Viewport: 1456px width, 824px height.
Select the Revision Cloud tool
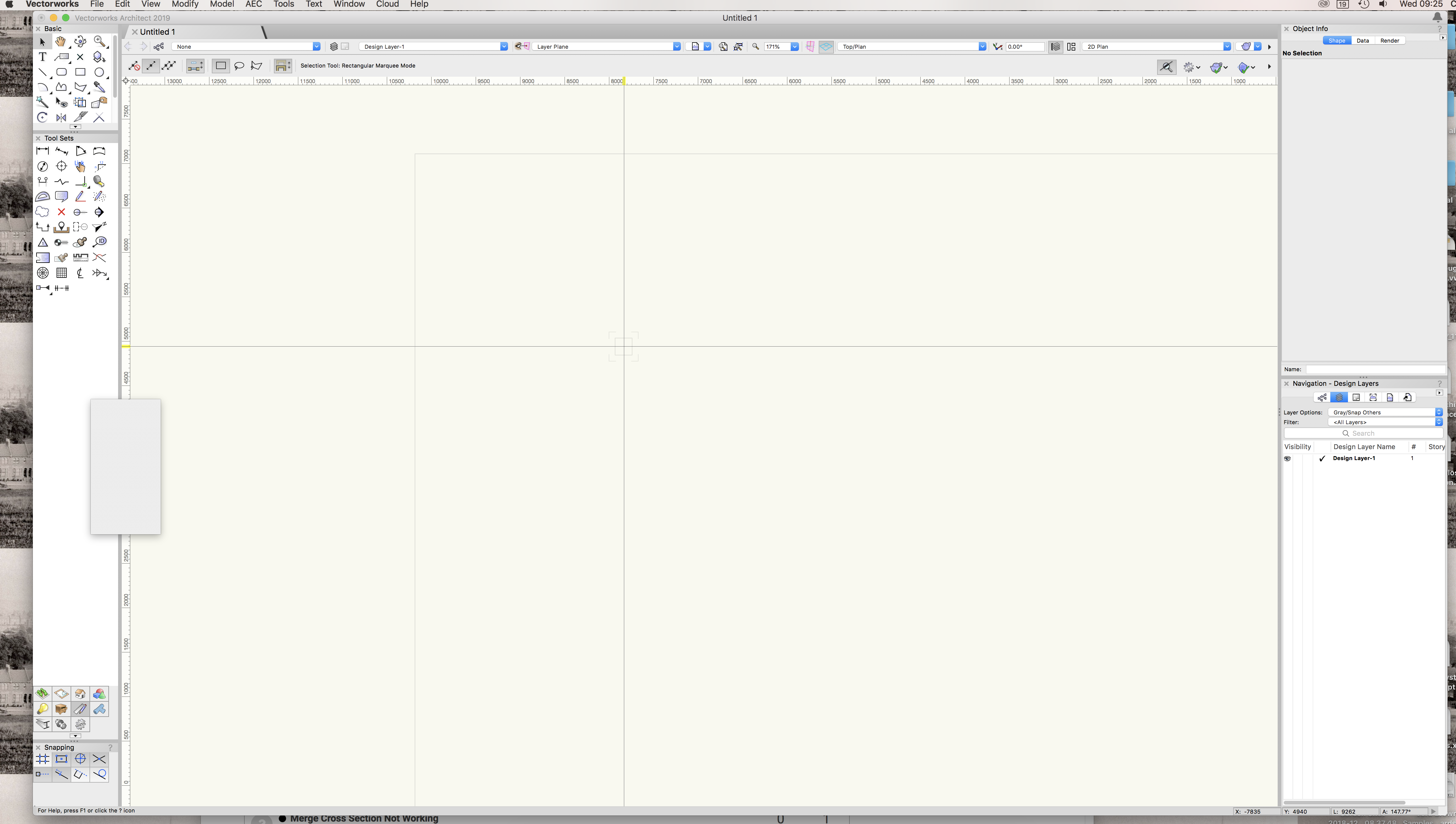(42, 212)
